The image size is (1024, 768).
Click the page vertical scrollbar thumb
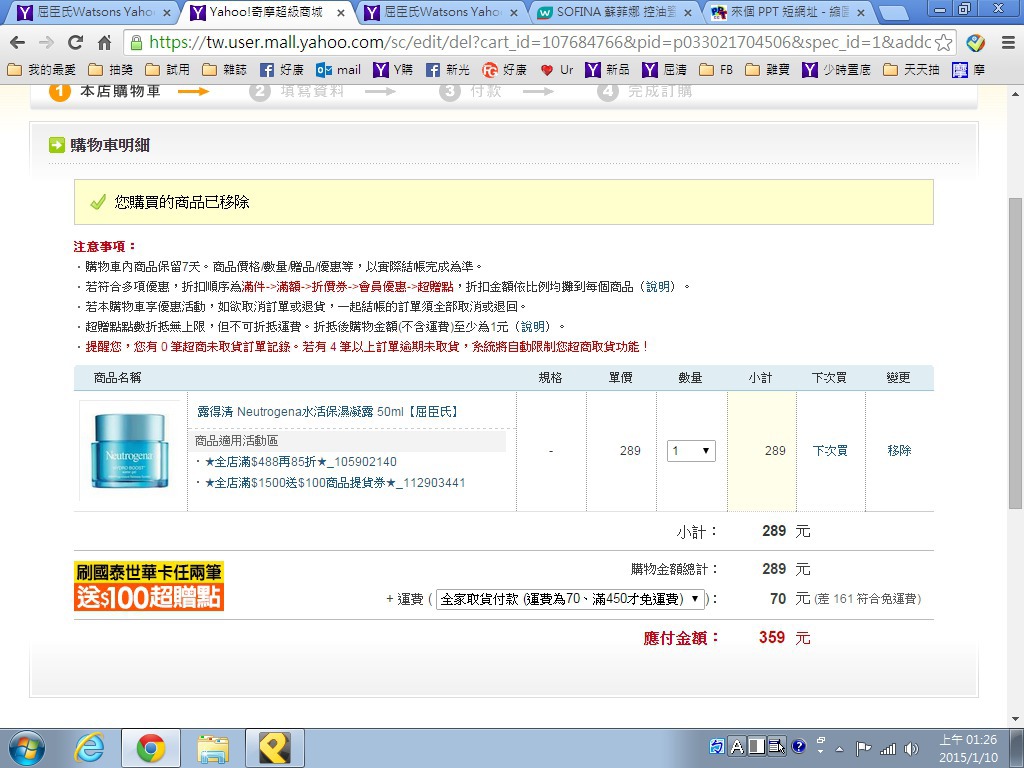(1015, 353)
